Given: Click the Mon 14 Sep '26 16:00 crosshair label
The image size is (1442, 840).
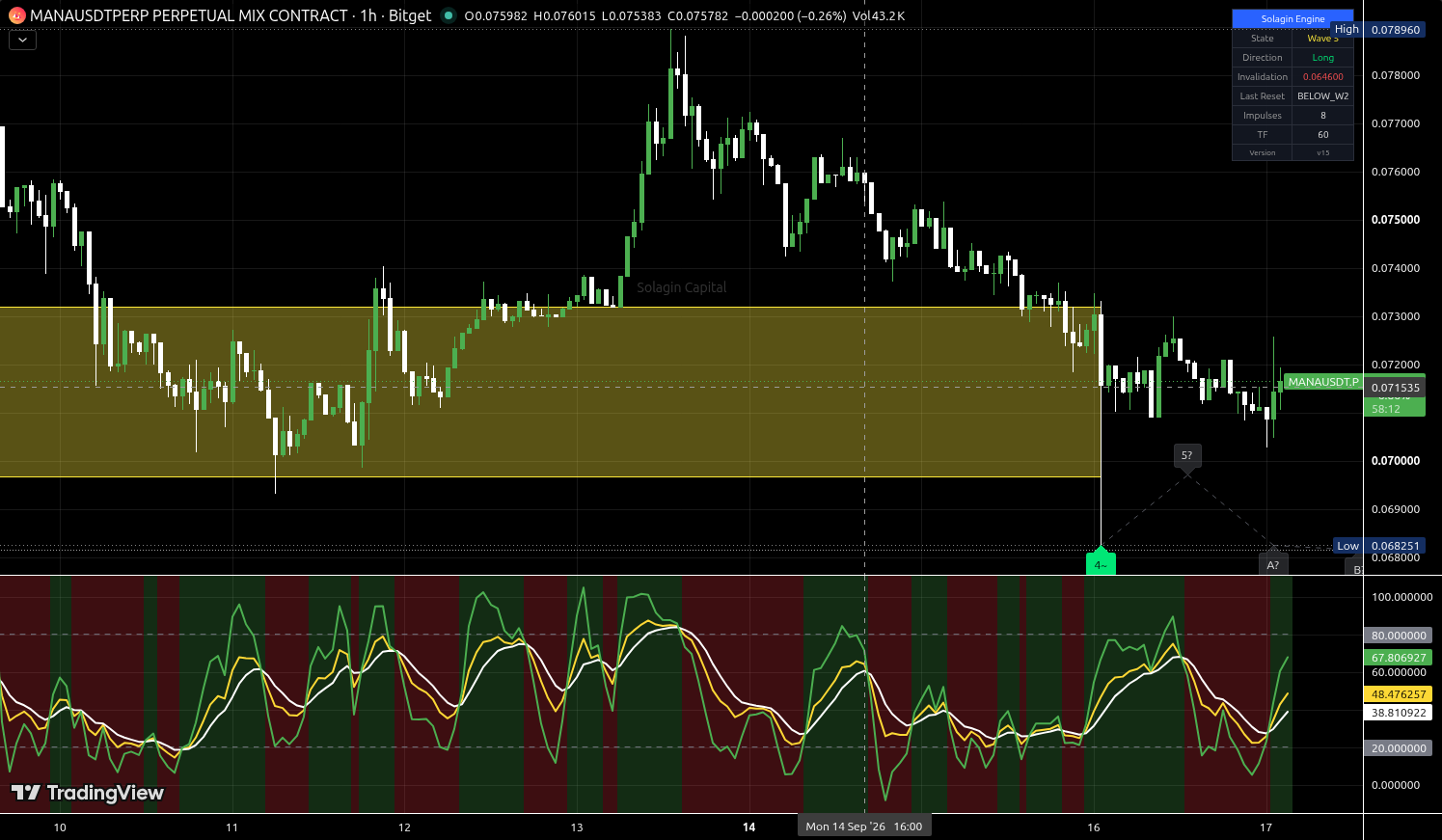Looking at the screenshot, I should [x=864, y=826].
